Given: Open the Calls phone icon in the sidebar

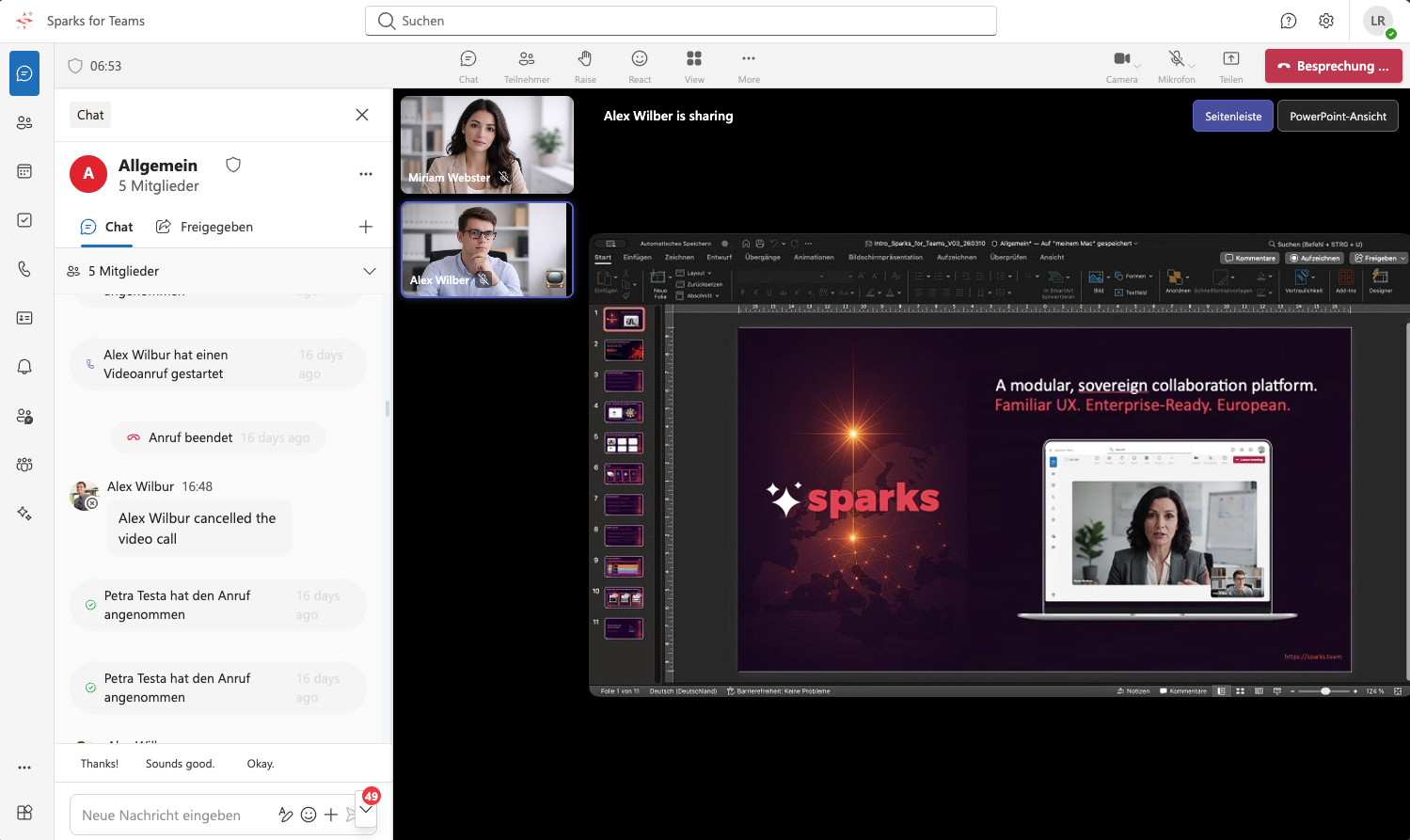Looking at the screenshot, I should 24,269.
